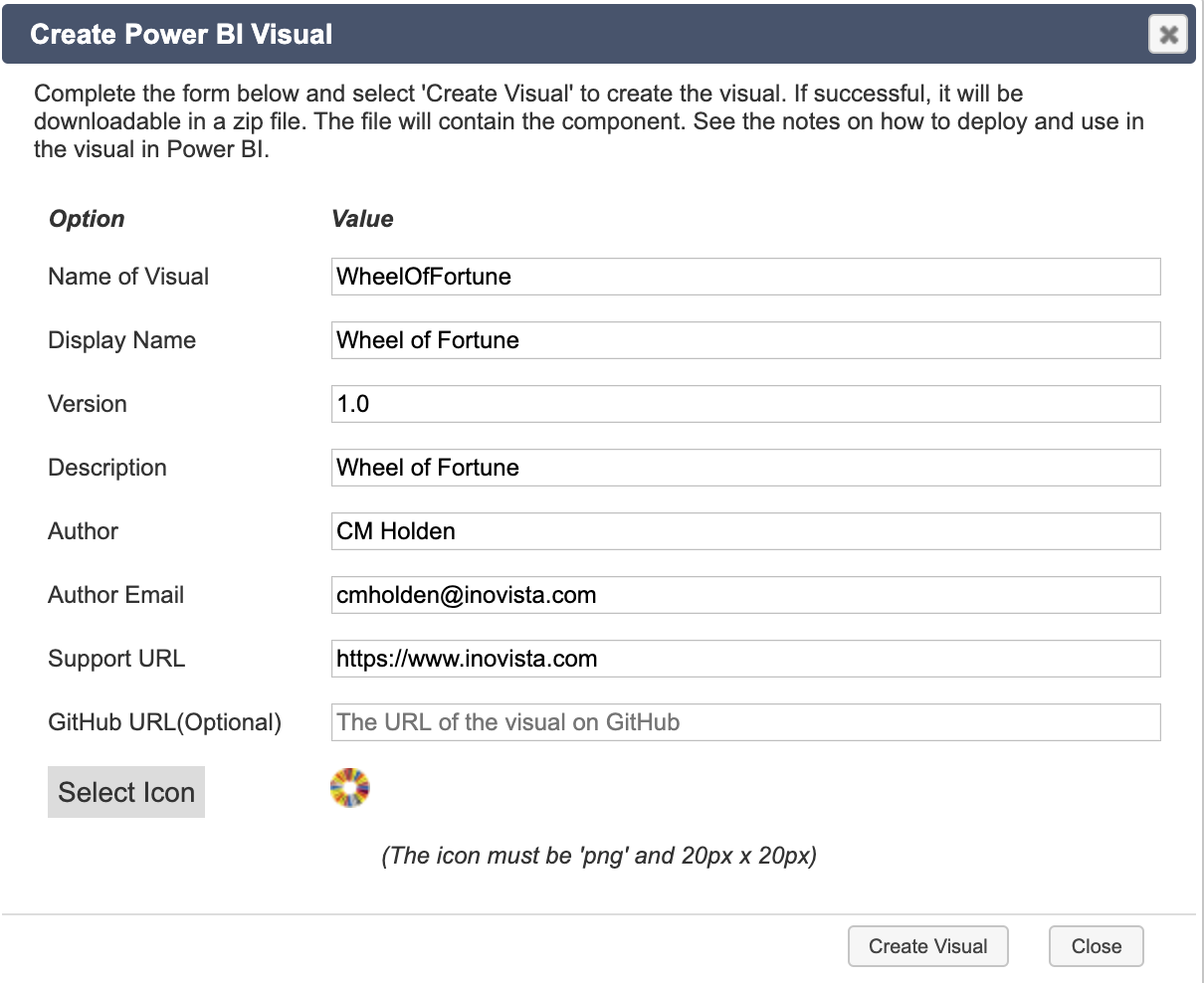
Task: Click the Description text field
Action: pos(745,468)
